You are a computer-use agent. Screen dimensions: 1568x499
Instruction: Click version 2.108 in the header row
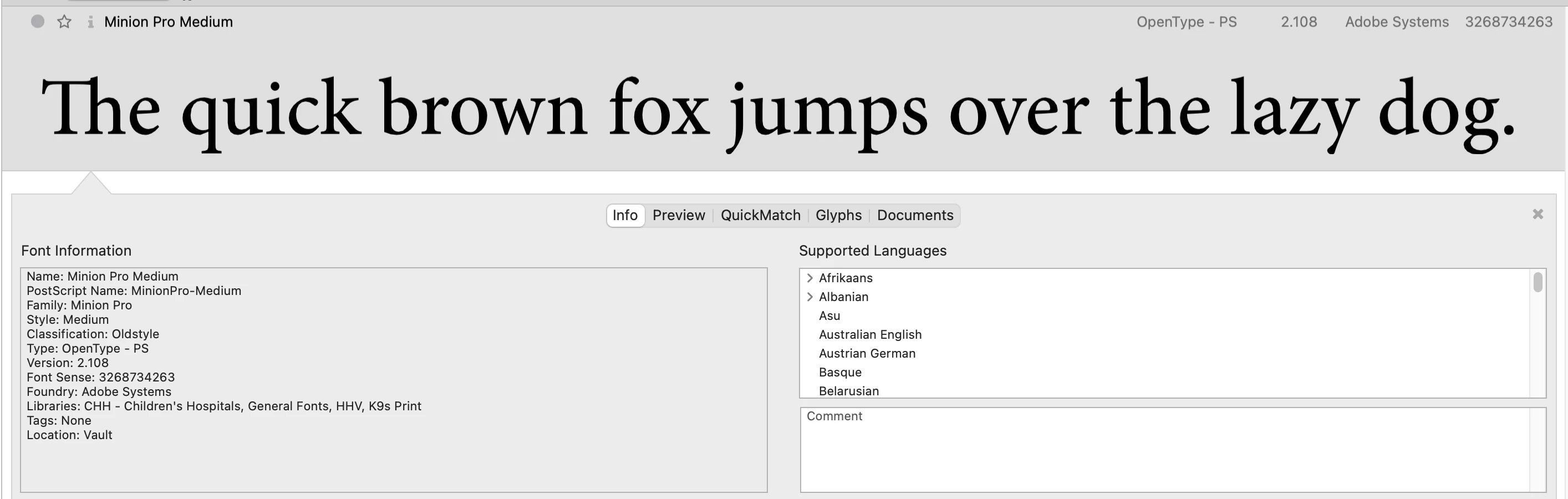(1299, 22)
